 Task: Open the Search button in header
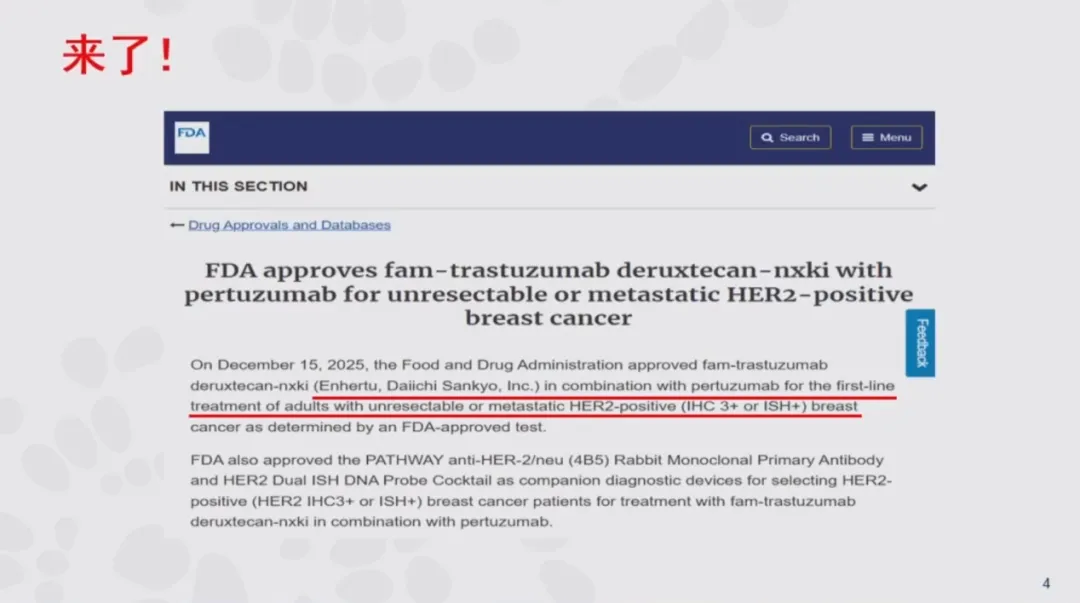(790, 137)
